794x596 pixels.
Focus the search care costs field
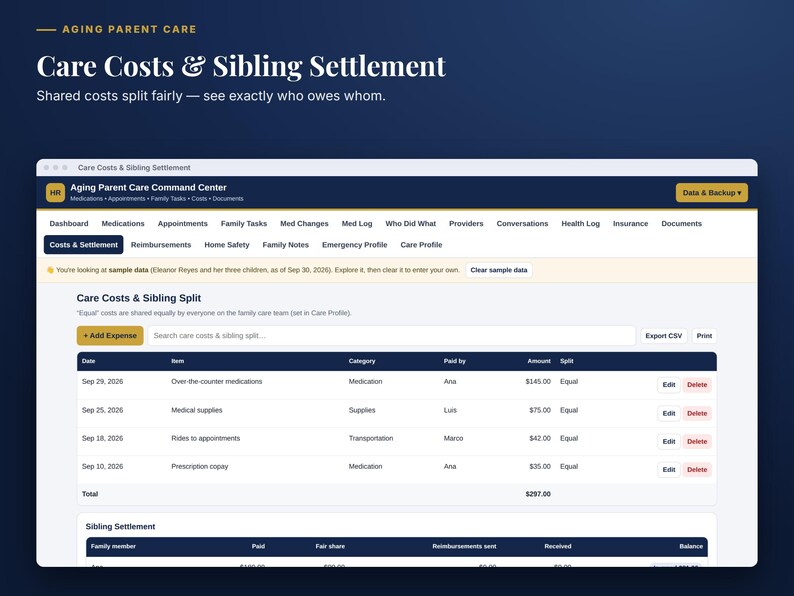[x=391, y=336]
